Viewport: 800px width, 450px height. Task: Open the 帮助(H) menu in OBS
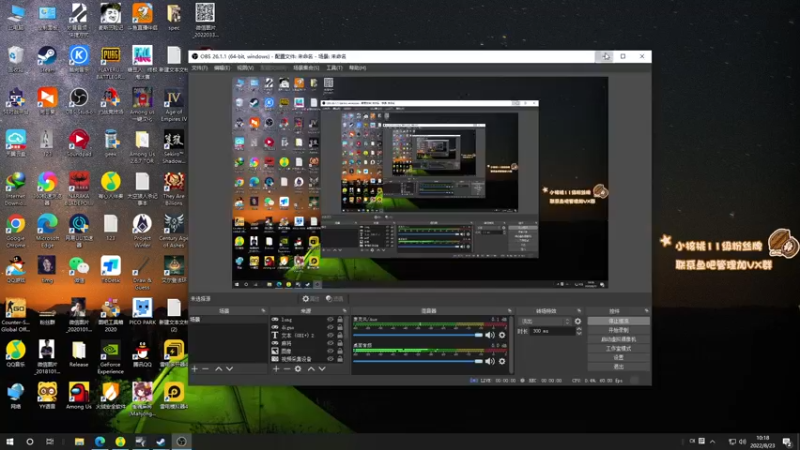(x=357, y=68)
